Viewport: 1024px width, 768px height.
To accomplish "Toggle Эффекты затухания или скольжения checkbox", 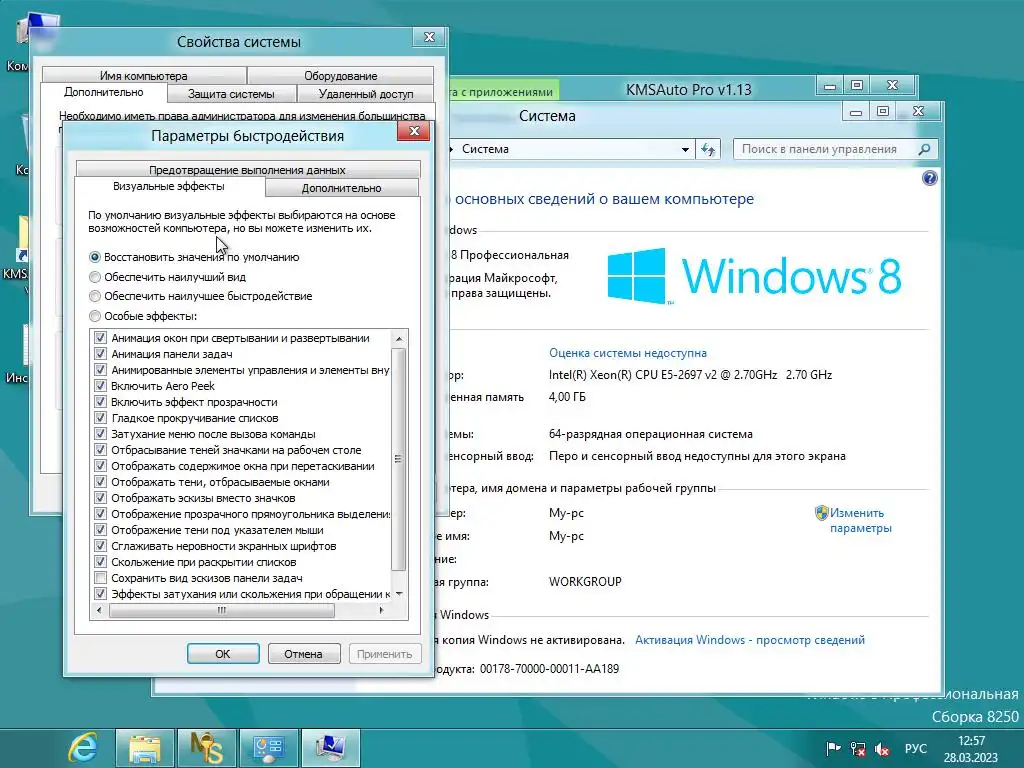I will tap(100, 594).
